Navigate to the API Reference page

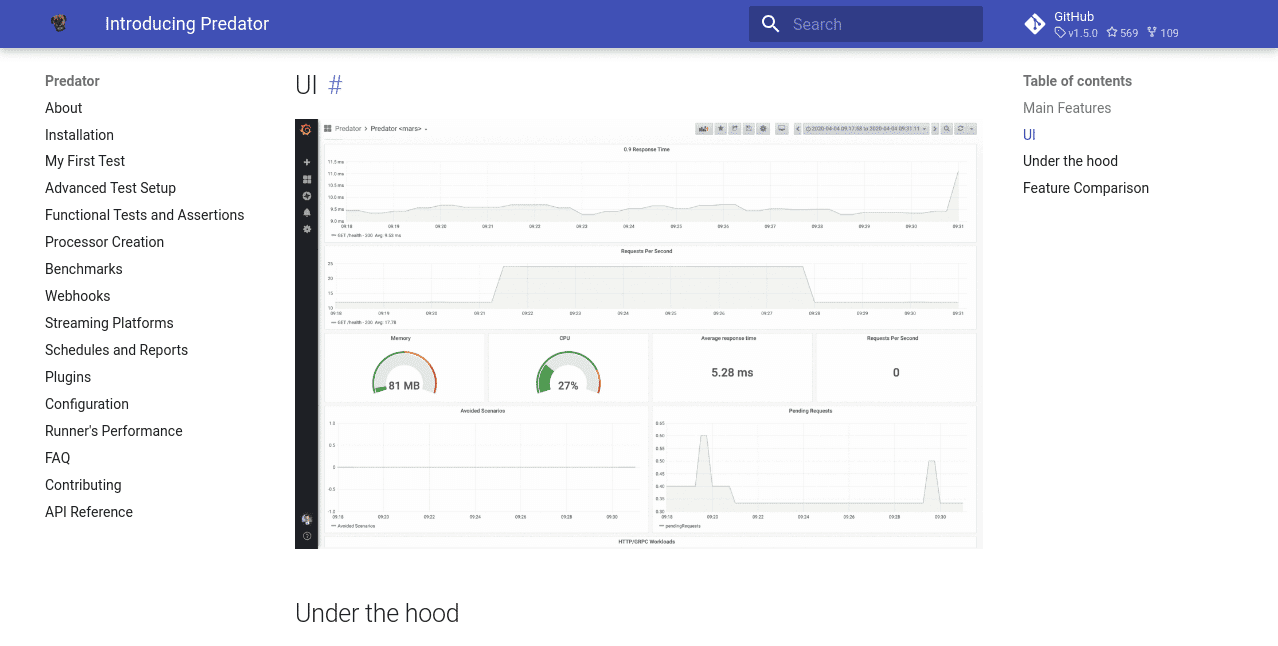tap(89, 512)
